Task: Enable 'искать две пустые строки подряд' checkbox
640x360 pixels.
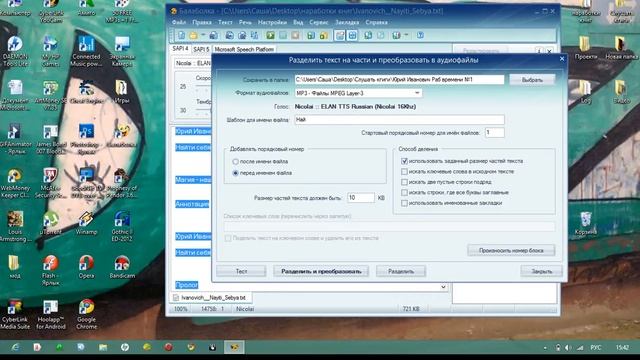Action: pos(404,182)
